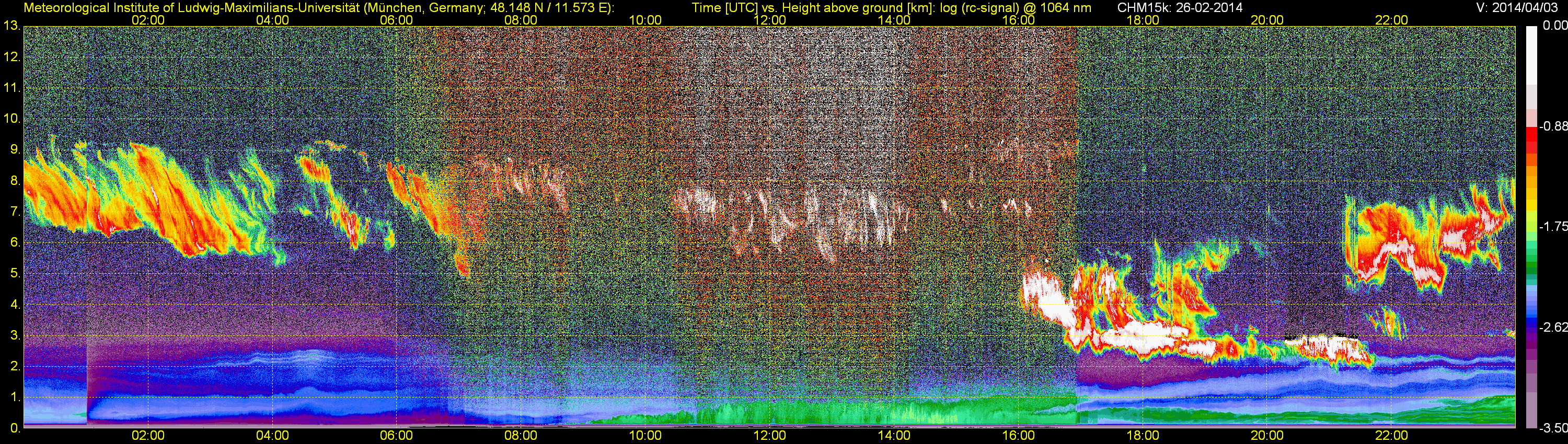Select the 16:00 label on the bottom time axis
The image size is (1568, 444).
pos(1018,436)
